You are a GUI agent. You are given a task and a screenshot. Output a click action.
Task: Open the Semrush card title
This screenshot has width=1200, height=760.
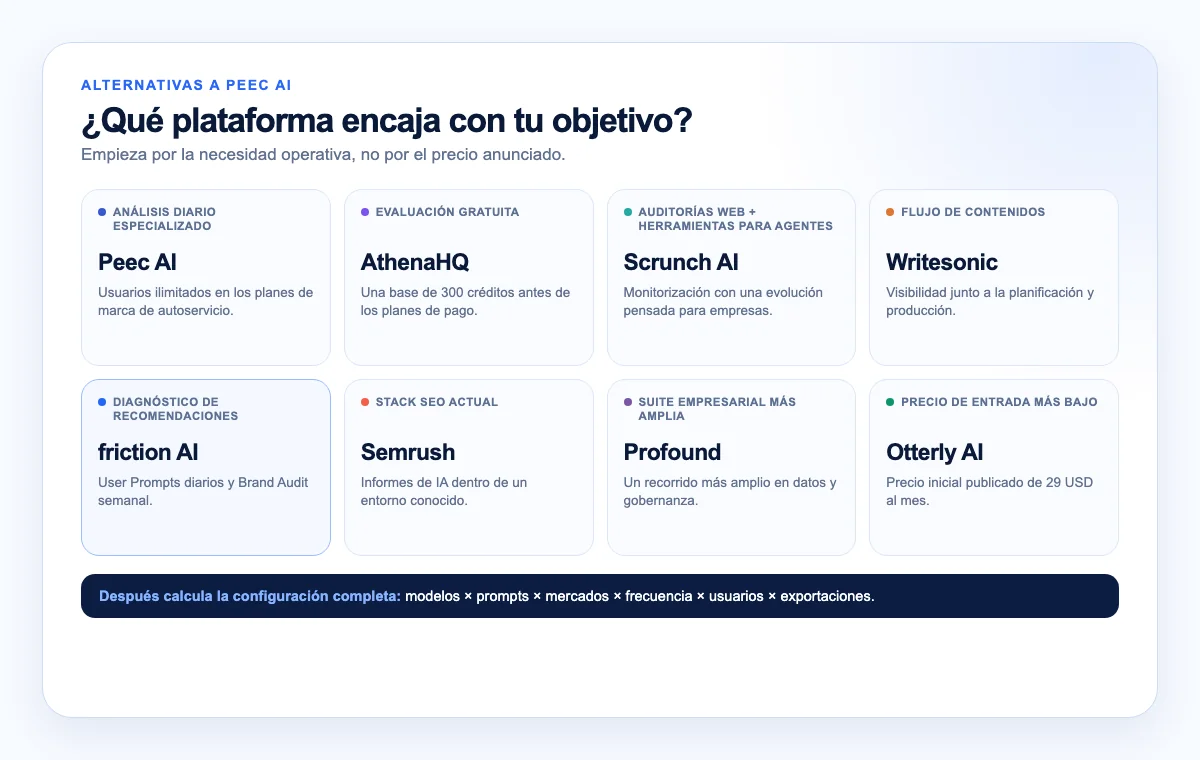click(x=408, y=452)
